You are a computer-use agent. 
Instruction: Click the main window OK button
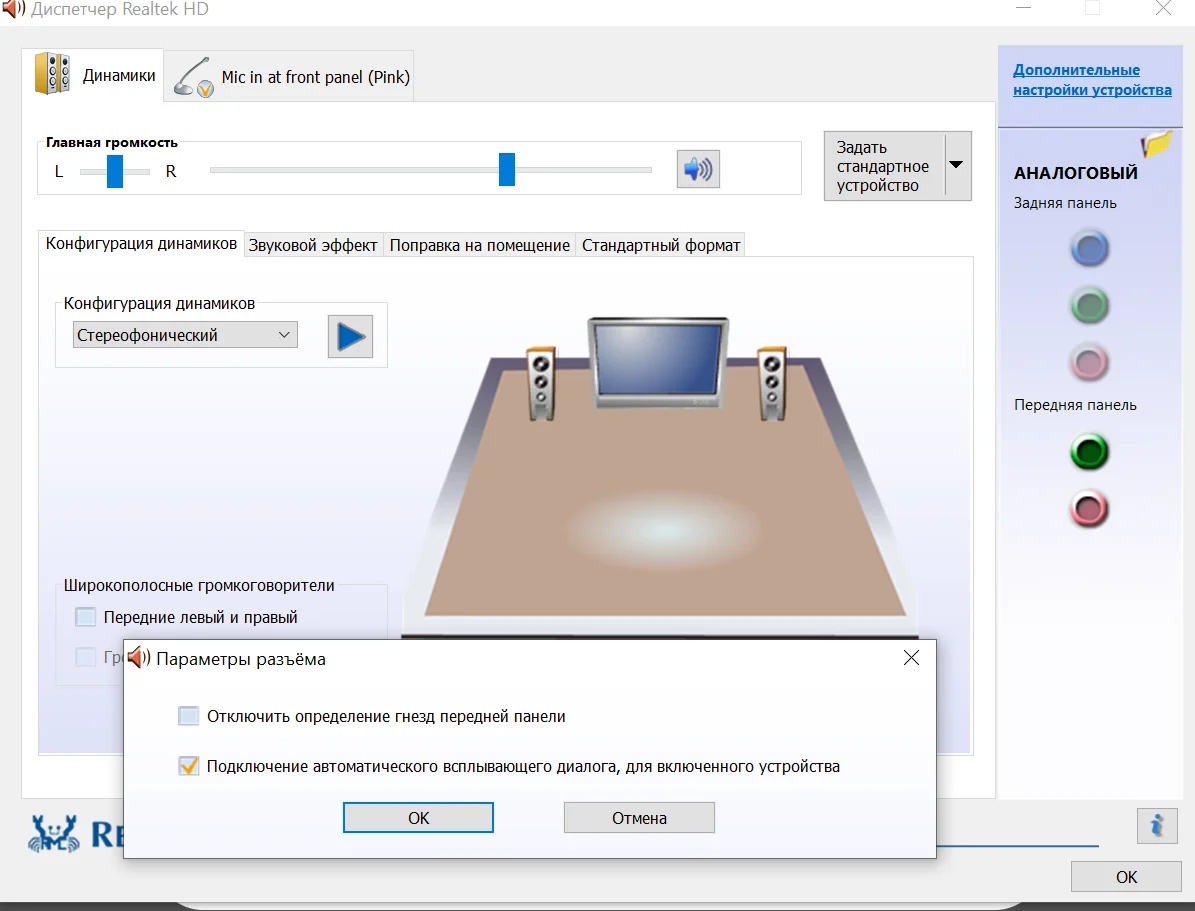click(x=1126, y=877)
